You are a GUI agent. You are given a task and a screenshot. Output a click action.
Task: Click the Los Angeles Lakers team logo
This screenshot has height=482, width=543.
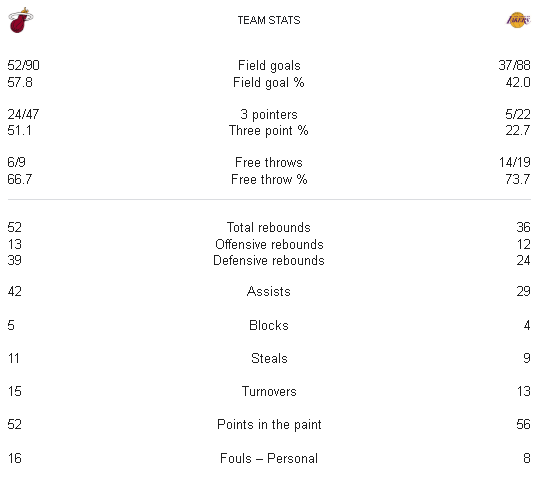pyautogui.click(x=518, y=20)
